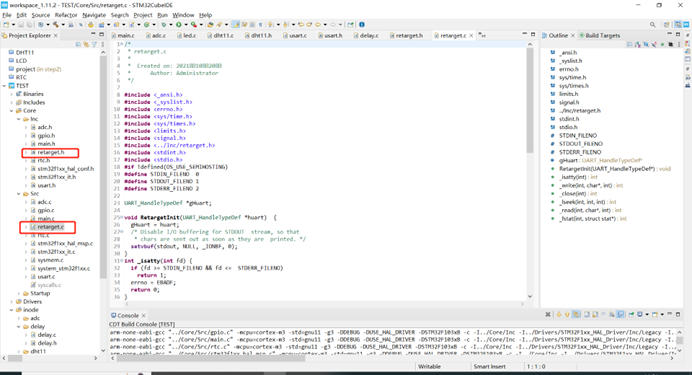Image resolution: width=692 pixels, height=375 pixels.
Task: Collapse the Inc folder
Action: 19,119
